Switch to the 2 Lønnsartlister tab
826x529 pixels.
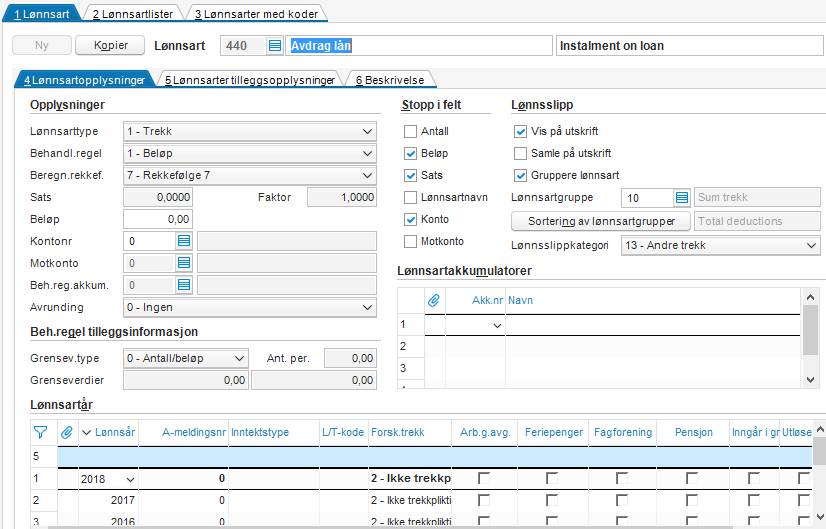point(133,14)
